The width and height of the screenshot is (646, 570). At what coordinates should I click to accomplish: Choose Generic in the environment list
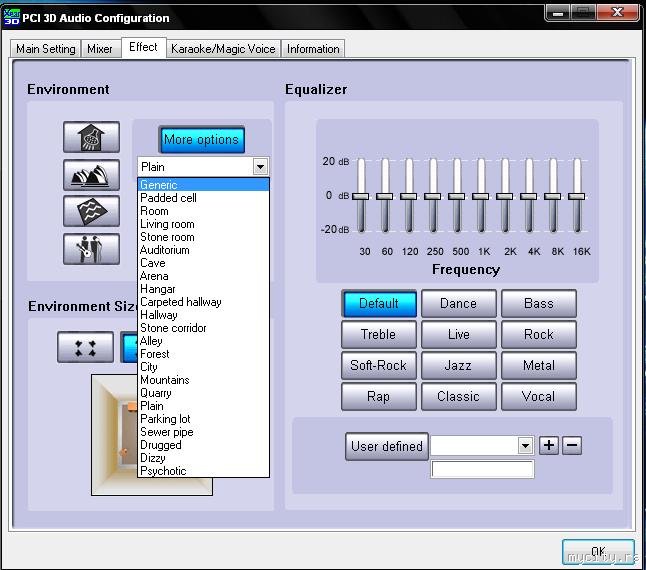(x=204, y=185)
